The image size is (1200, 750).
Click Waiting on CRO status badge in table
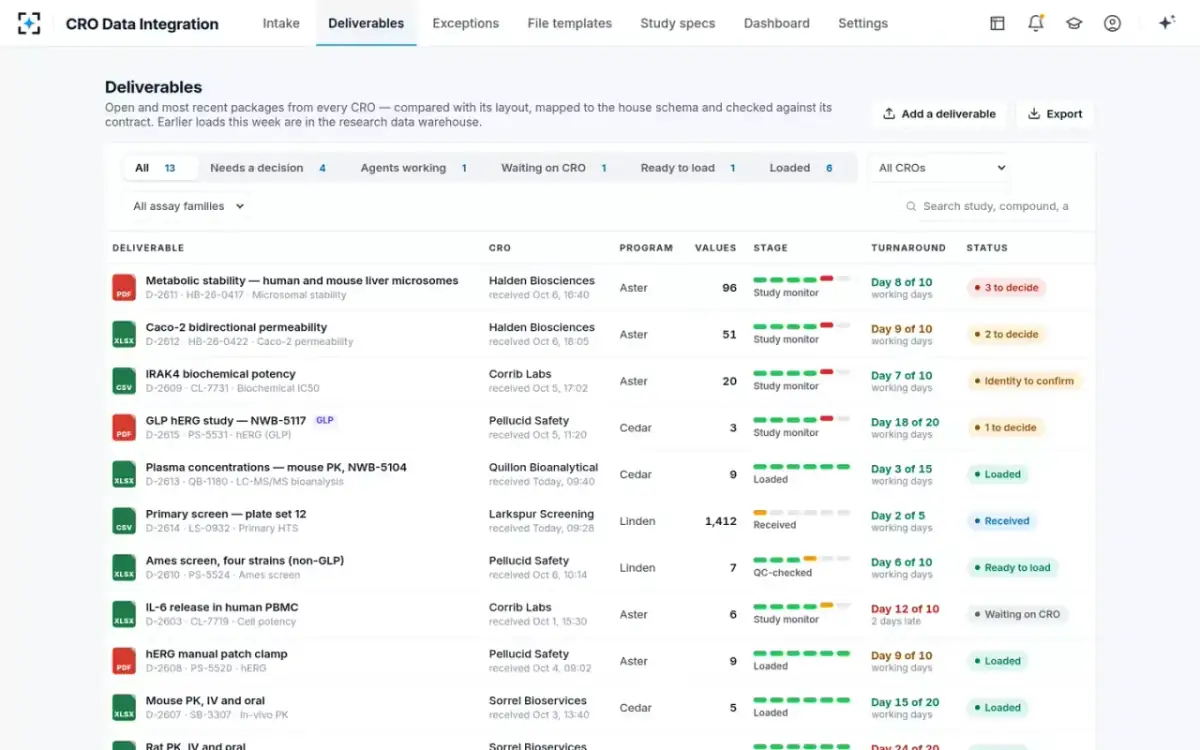pyautogui.click(x=1017, y=614)
